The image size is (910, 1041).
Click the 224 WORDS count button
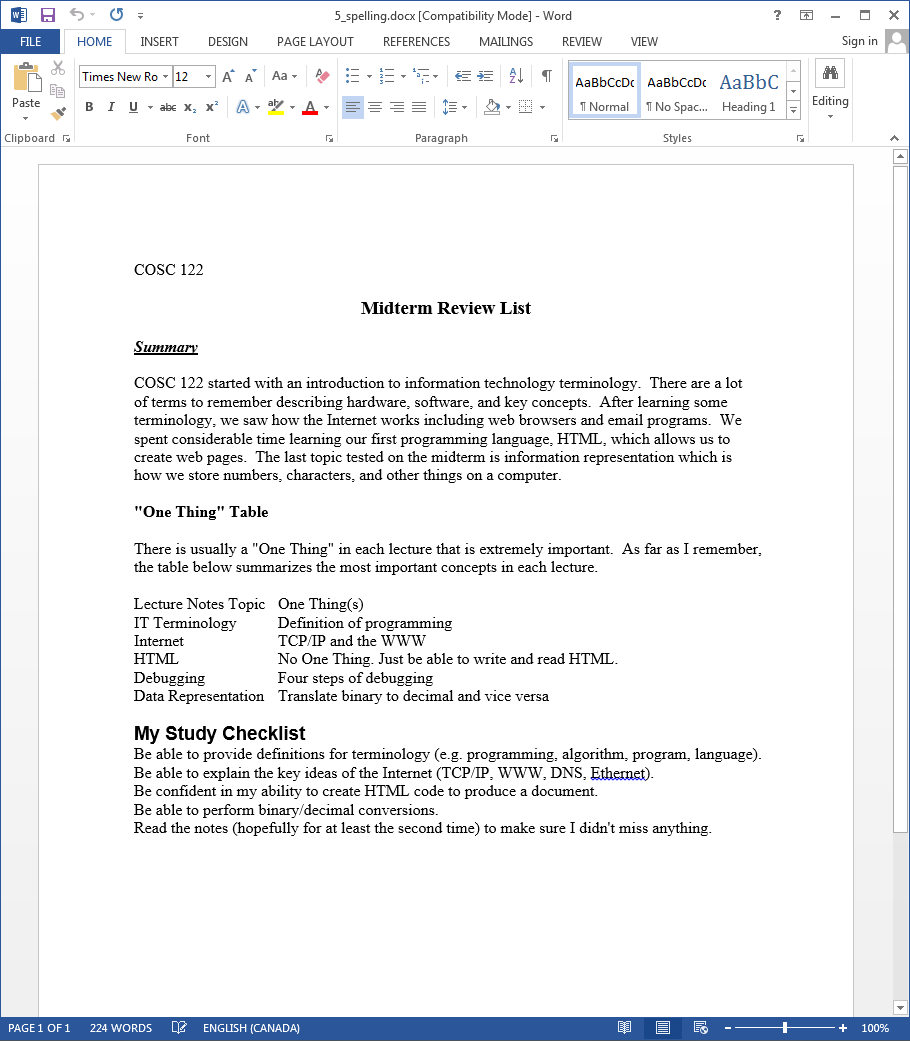121,1028
